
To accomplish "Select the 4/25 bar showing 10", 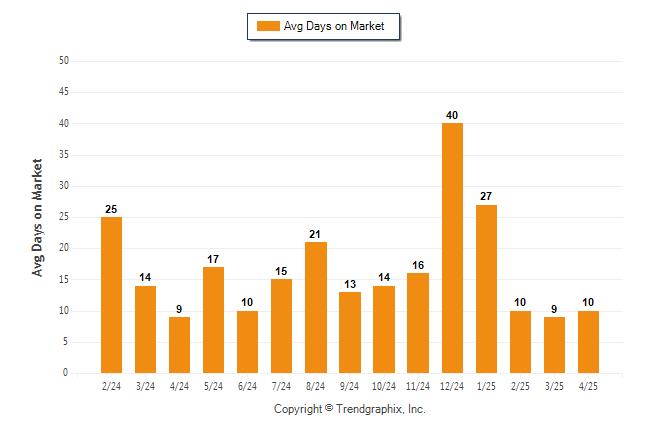I will pos(588,342).
